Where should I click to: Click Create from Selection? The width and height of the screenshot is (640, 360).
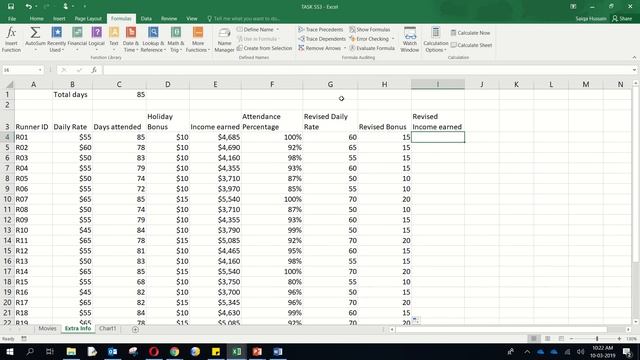[264, 48]
